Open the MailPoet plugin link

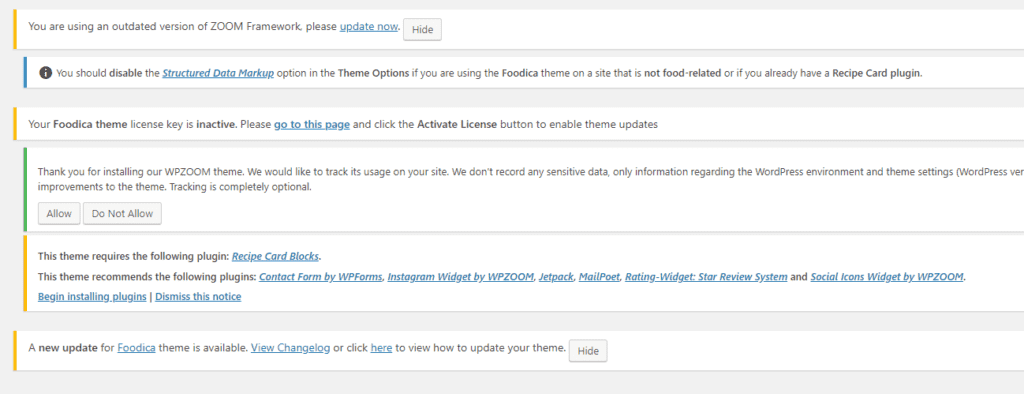click(600, 276)
